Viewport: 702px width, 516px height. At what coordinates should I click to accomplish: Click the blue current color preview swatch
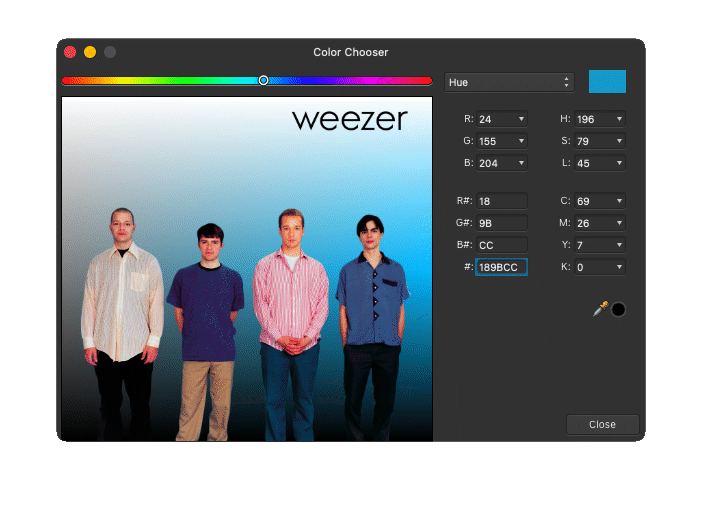[607, 81]
